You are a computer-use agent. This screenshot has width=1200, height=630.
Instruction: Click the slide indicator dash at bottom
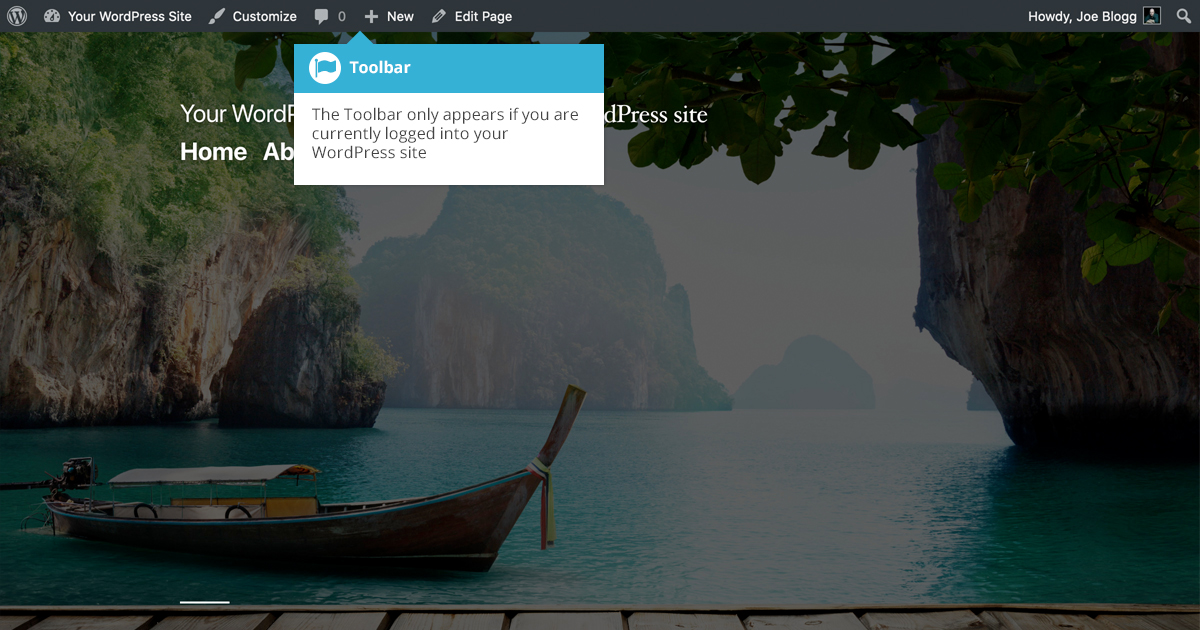pyautogui.click(x=204, y=602)
